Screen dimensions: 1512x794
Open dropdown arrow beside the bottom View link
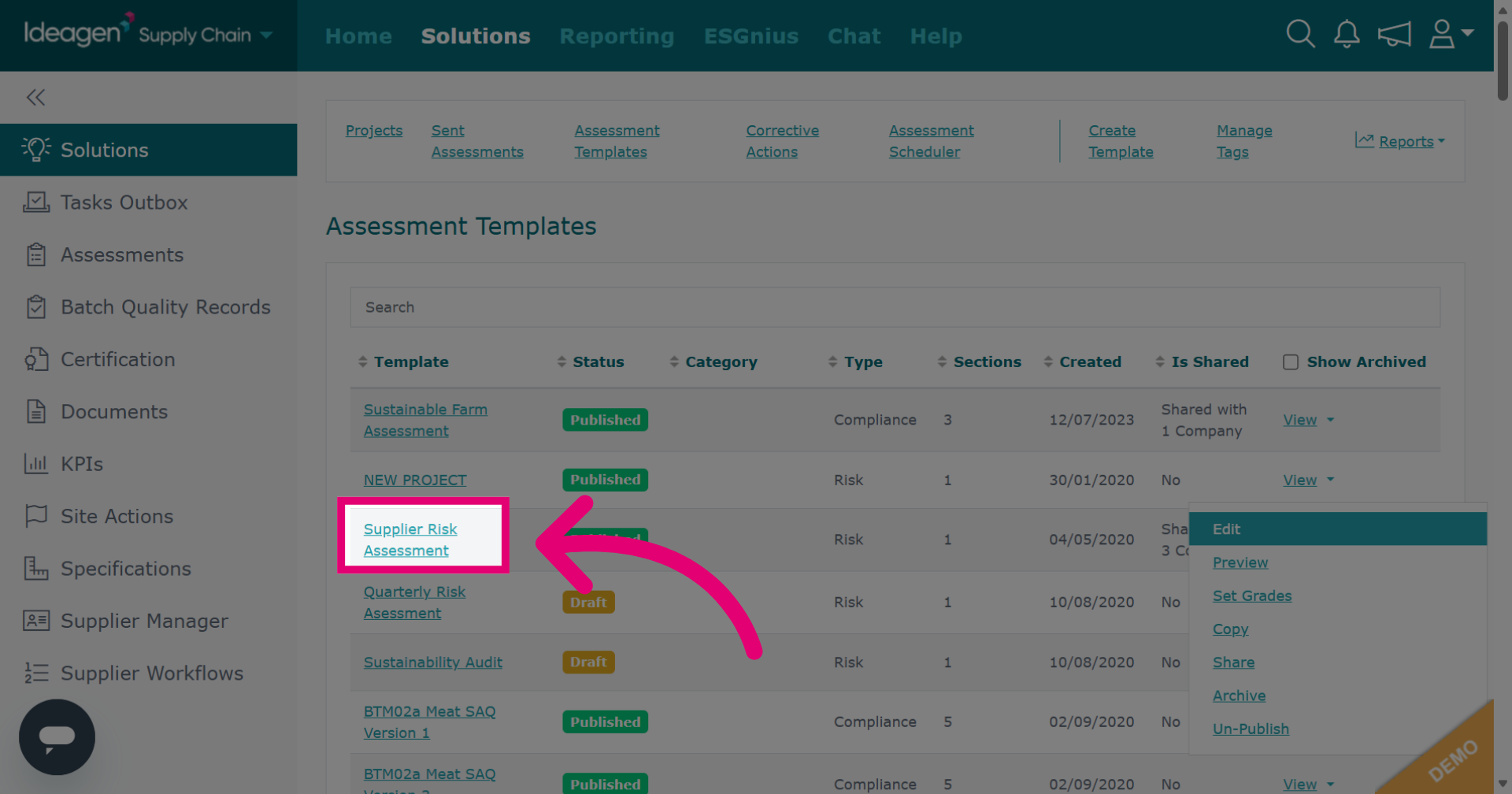click(x=1330, y=785)
